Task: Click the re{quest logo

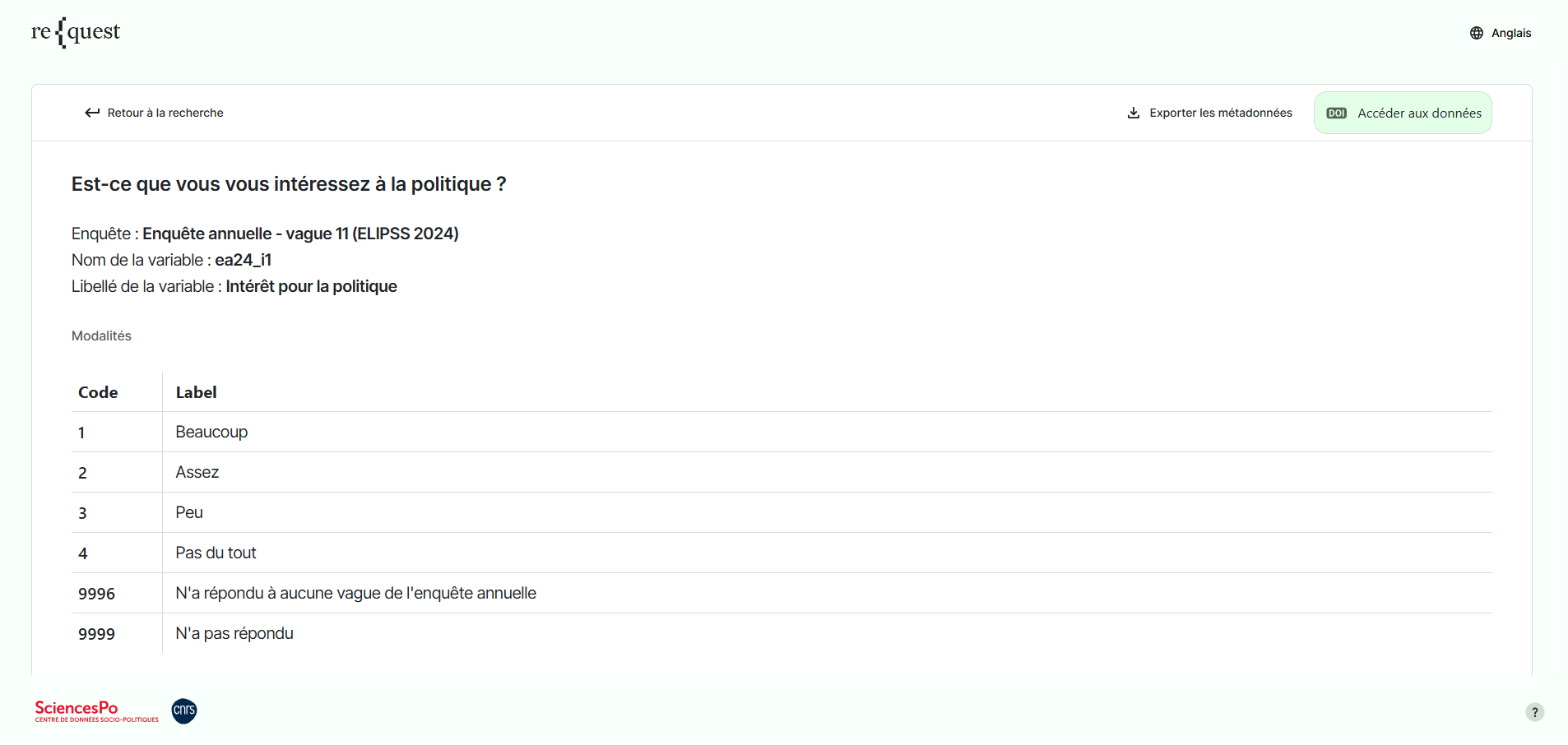Action: click(x=76, y=33)
